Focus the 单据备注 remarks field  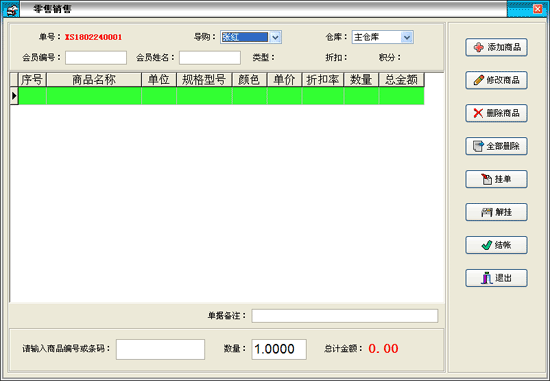[x=345, y=316]
